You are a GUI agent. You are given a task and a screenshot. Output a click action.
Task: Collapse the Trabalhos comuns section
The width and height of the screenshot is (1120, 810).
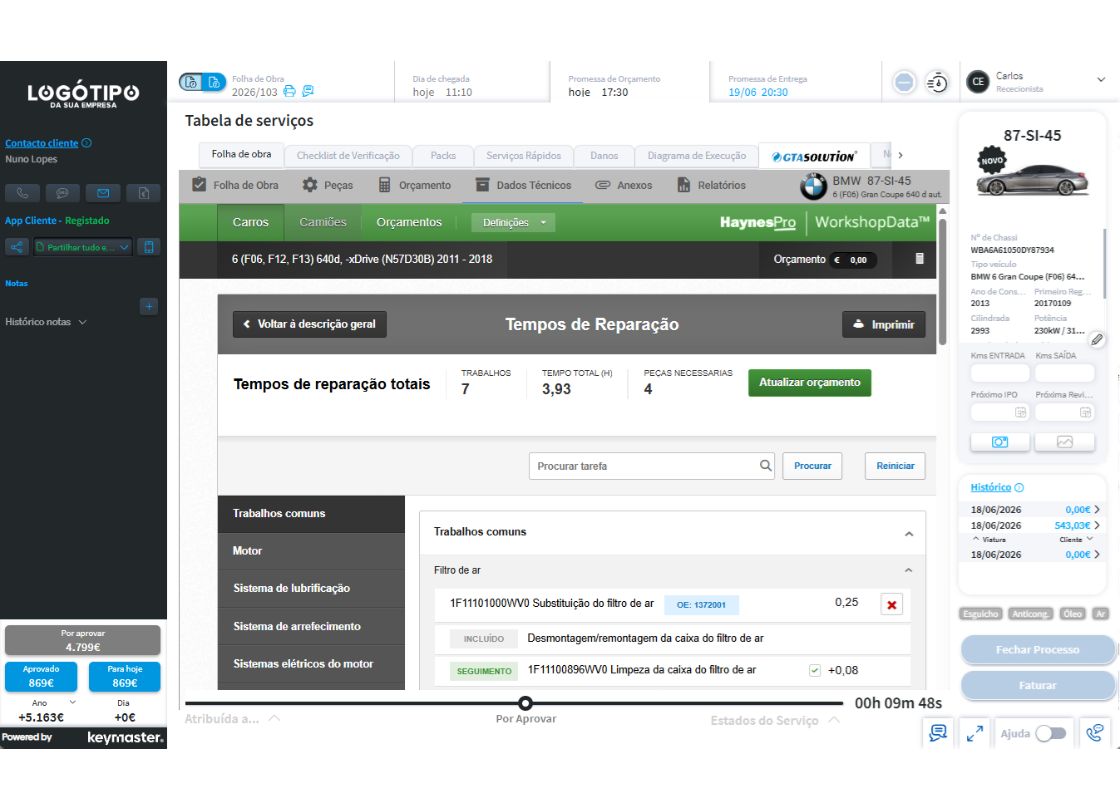(909, 534)
